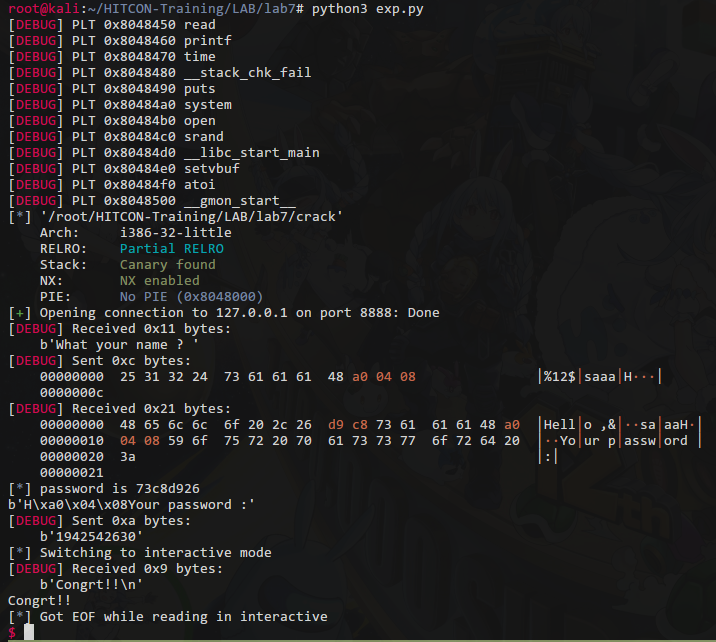Click the plain 'Congrt!!' output line

click(40, 600)
